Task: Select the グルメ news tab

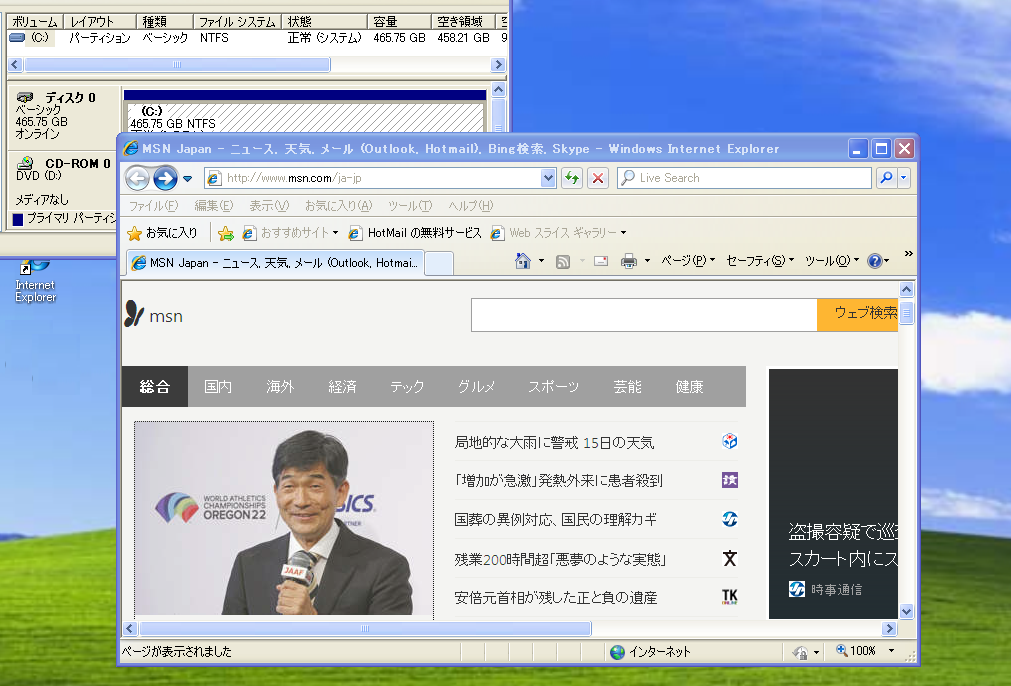Action: tap(476, 386)
